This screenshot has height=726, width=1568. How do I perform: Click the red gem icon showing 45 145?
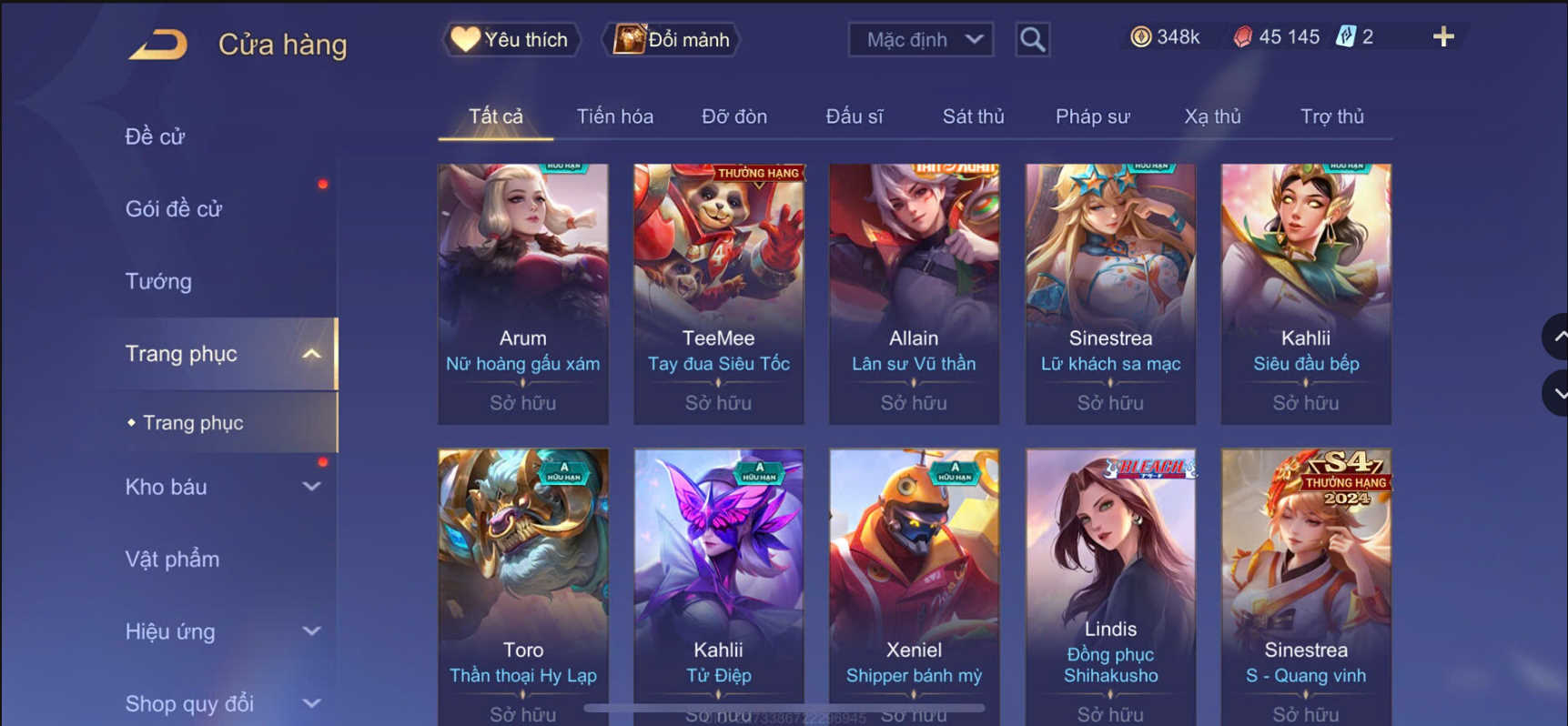tap(1242, 36)
